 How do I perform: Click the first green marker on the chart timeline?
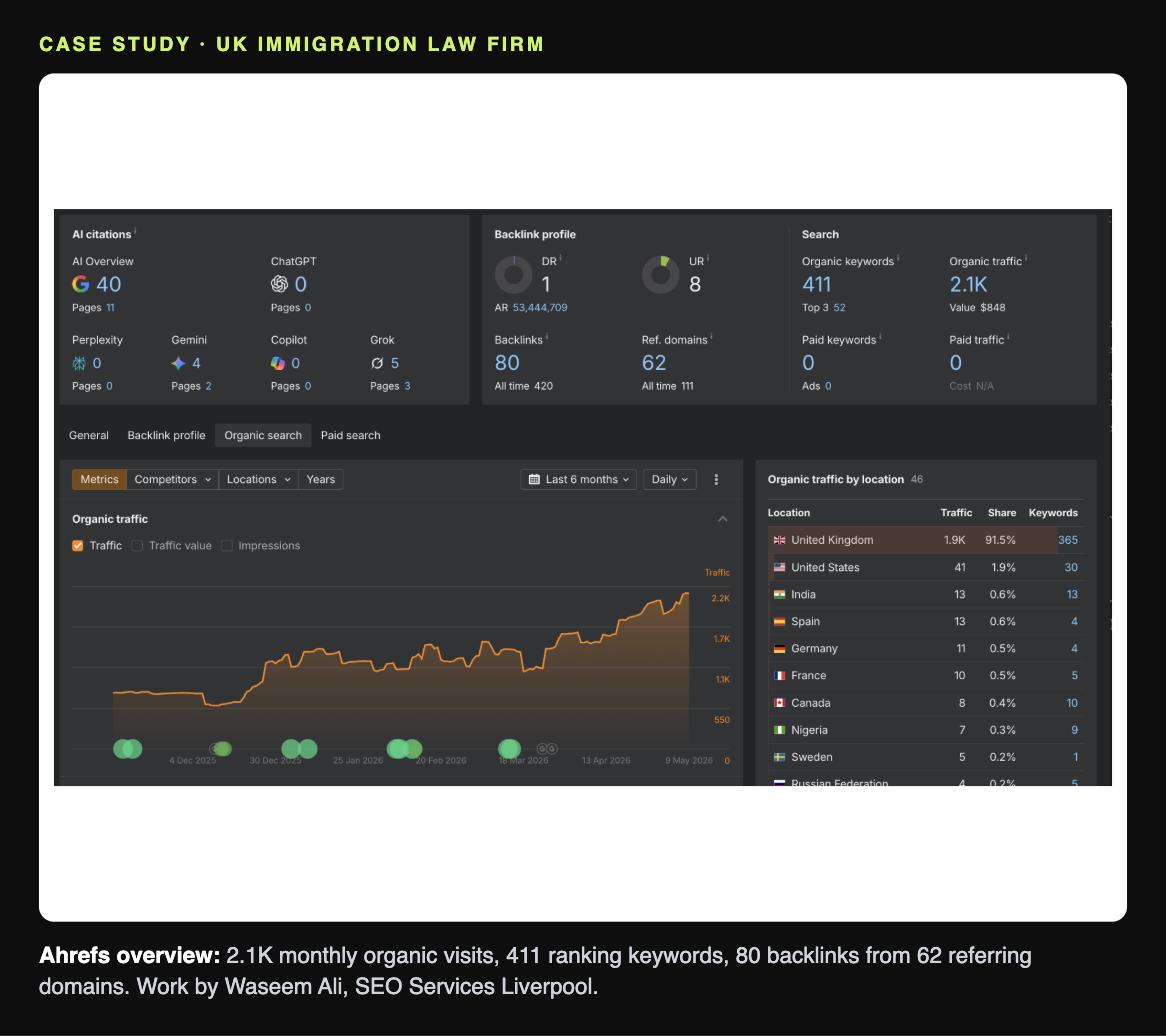(122, 749)
